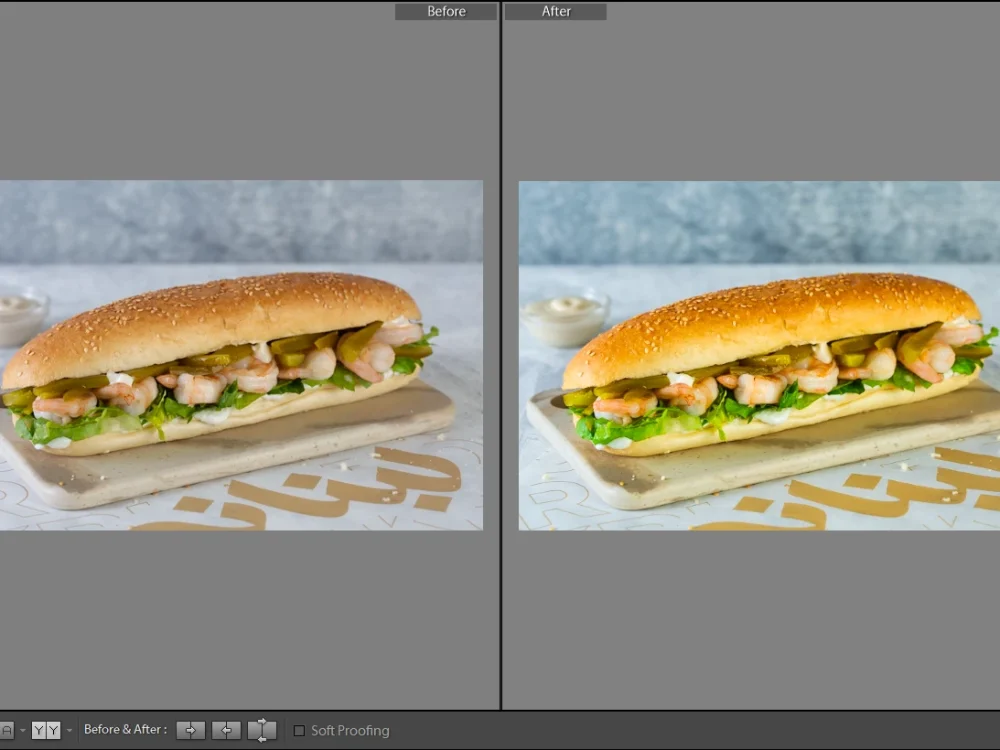Click the After sandwich photo preview
The image size is (1000, 750).
759,355
